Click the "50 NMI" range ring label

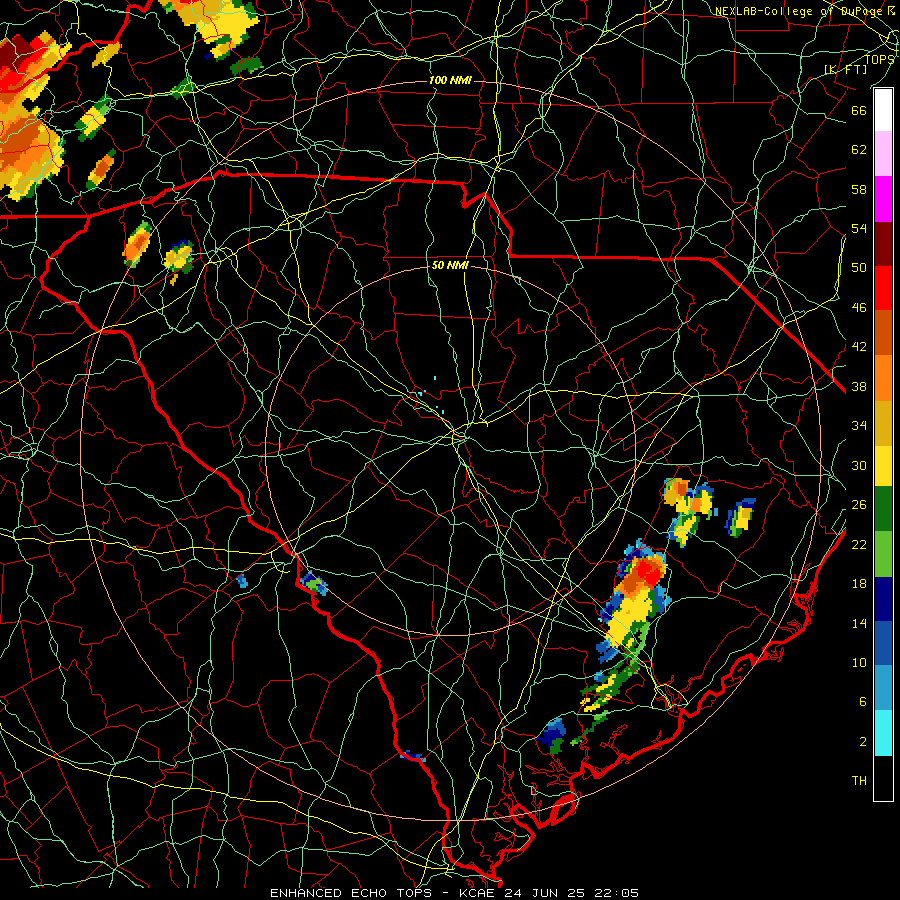click(450, 265)
